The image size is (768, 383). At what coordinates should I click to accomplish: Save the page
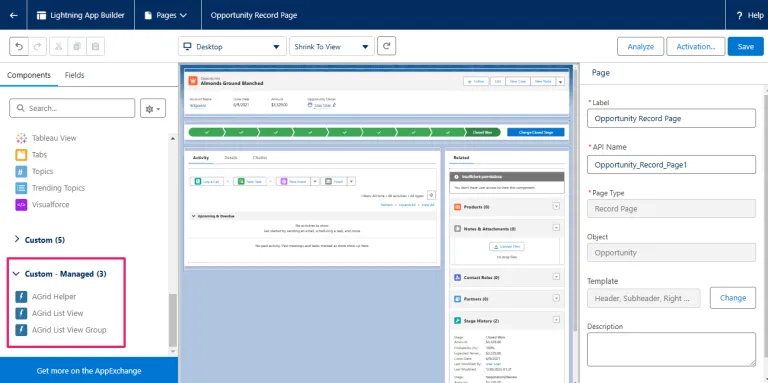745,47
